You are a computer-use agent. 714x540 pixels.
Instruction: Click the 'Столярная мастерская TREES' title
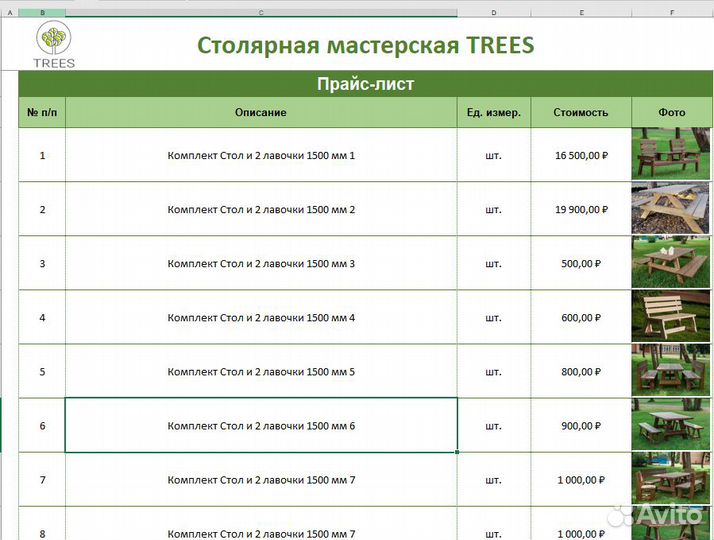pos(365,45)
